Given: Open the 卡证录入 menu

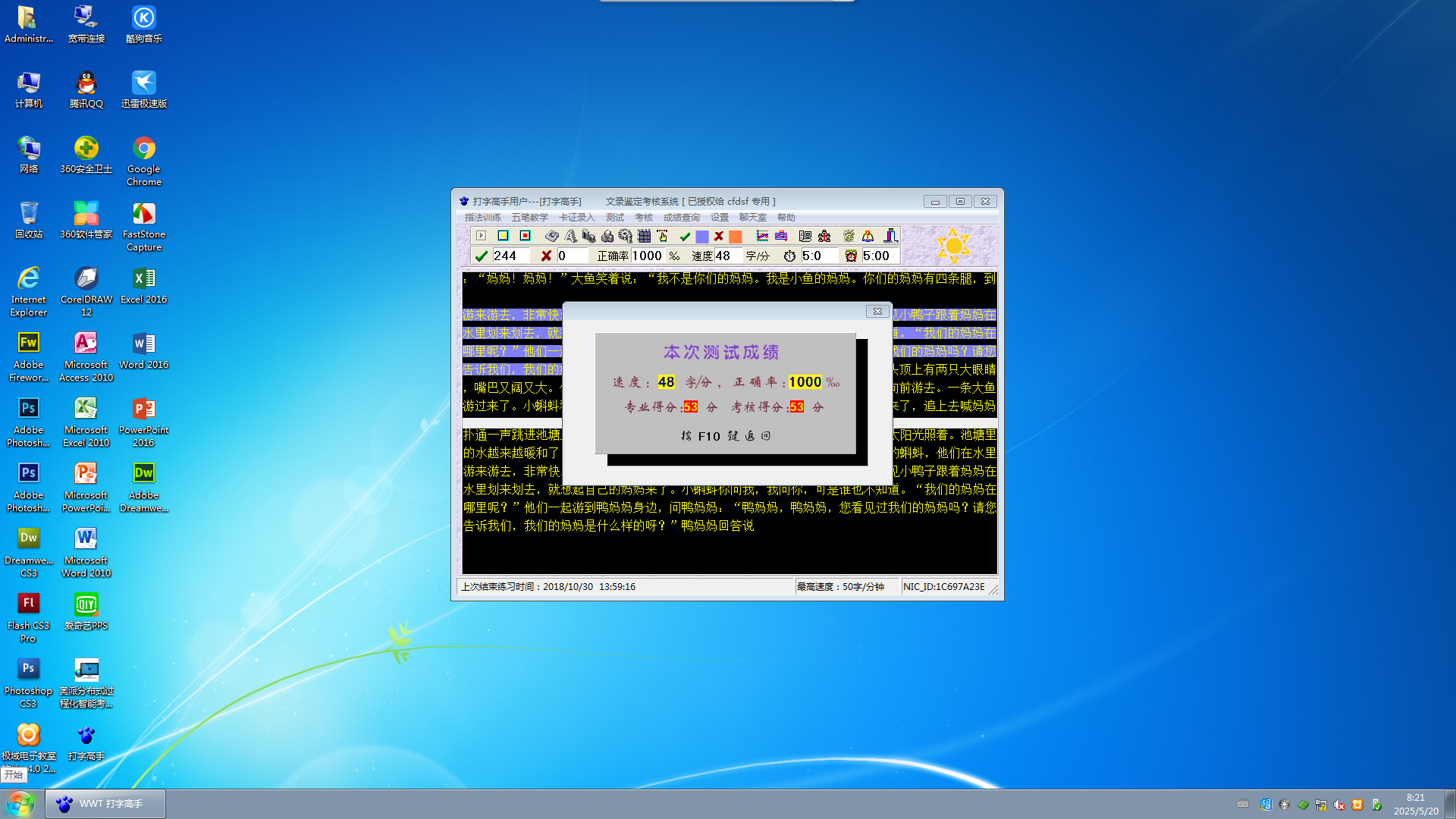Looking at the screenshot, I should click(x=577, y=218).
